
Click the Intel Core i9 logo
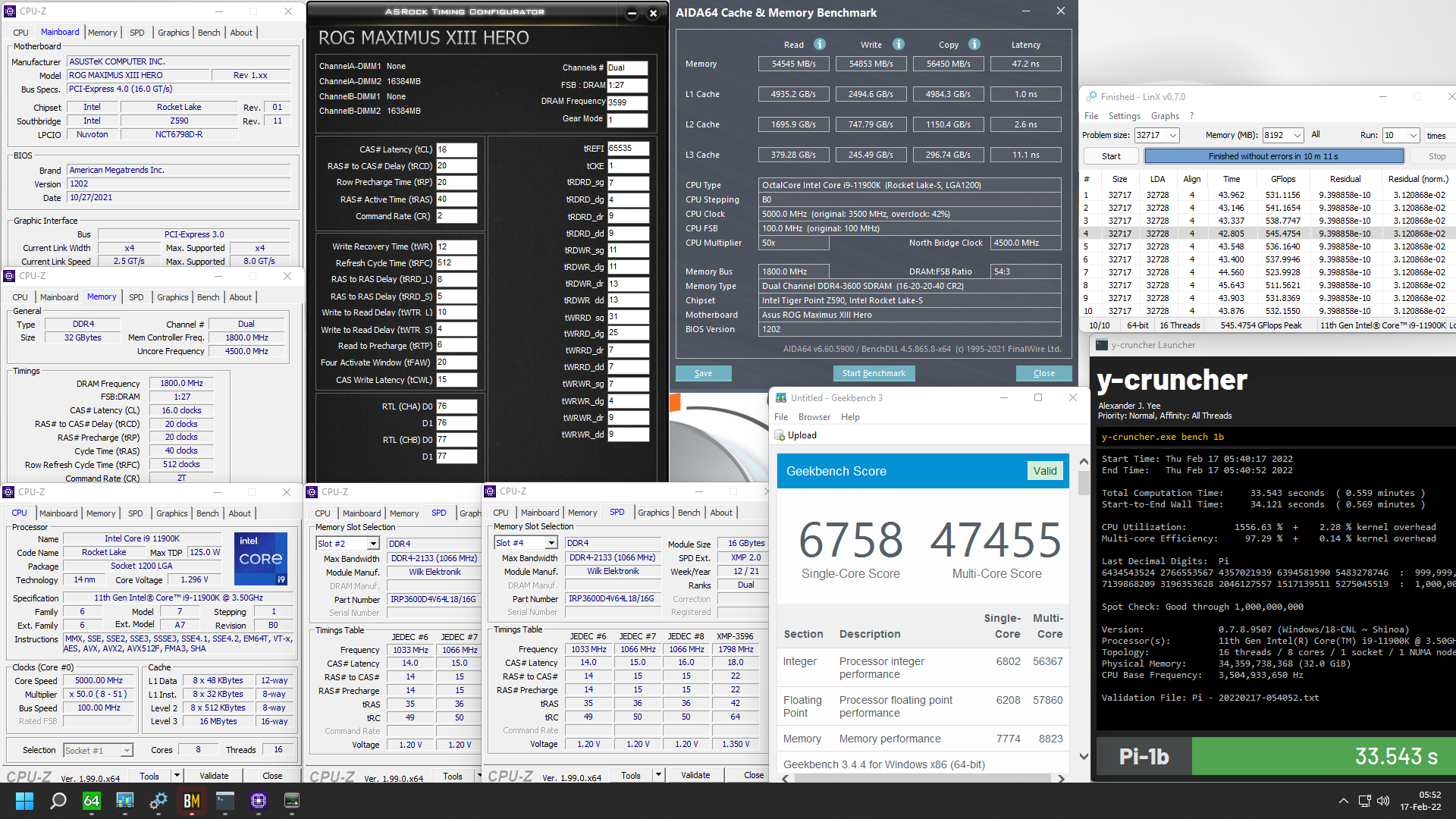260,558
